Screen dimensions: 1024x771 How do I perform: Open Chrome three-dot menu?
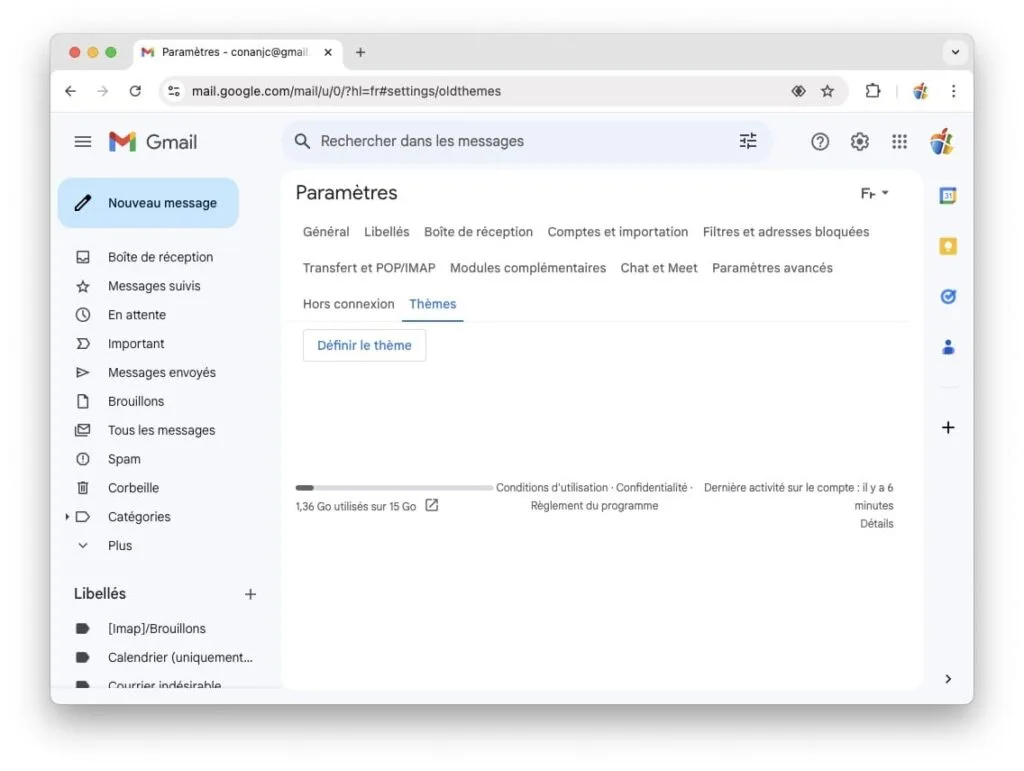point(953,91)
